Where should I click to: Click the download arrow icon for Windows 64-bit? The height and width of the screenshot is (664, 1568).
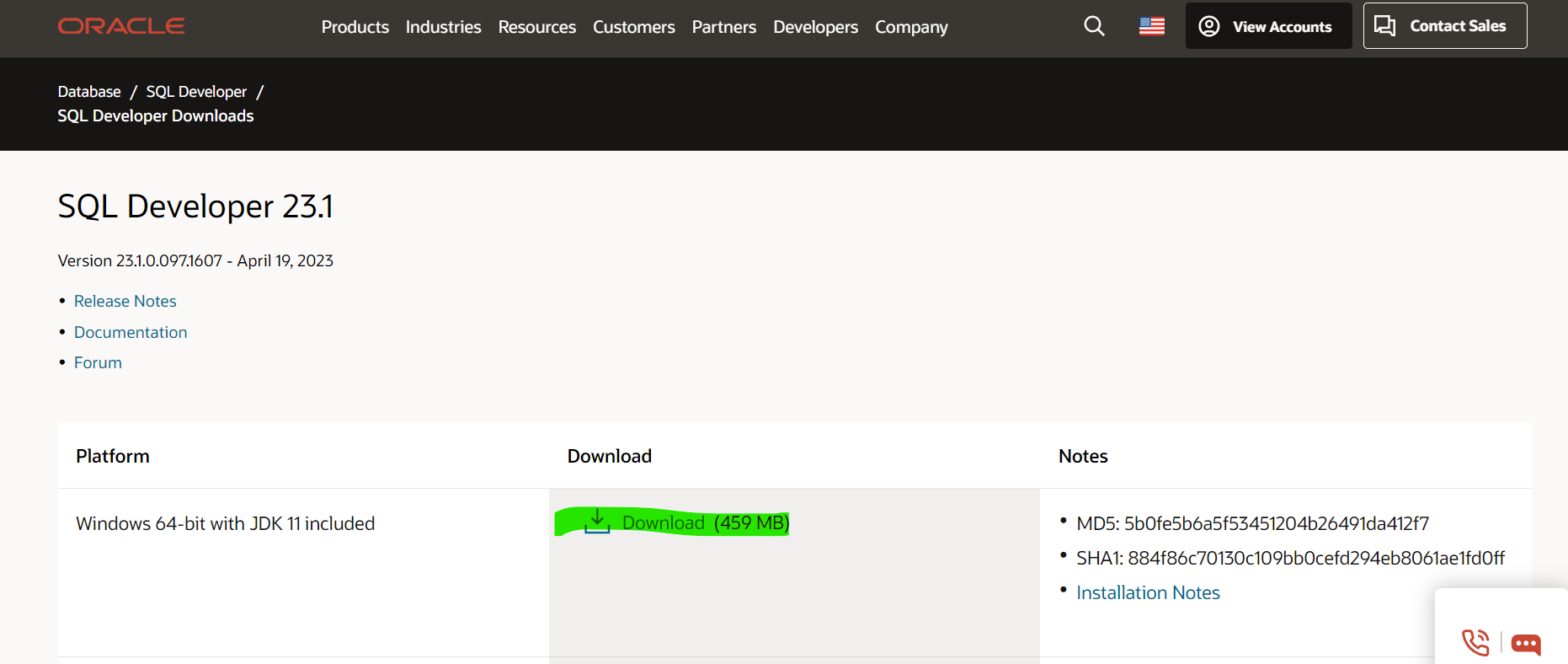pos(597,522)
